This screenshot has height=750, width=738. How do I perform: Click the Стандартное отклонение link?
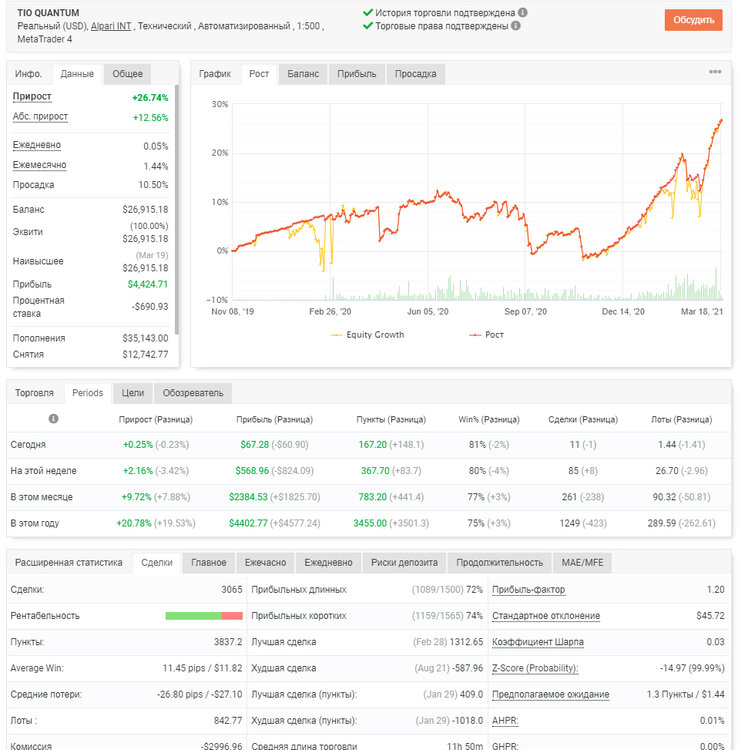pos(546,616)
